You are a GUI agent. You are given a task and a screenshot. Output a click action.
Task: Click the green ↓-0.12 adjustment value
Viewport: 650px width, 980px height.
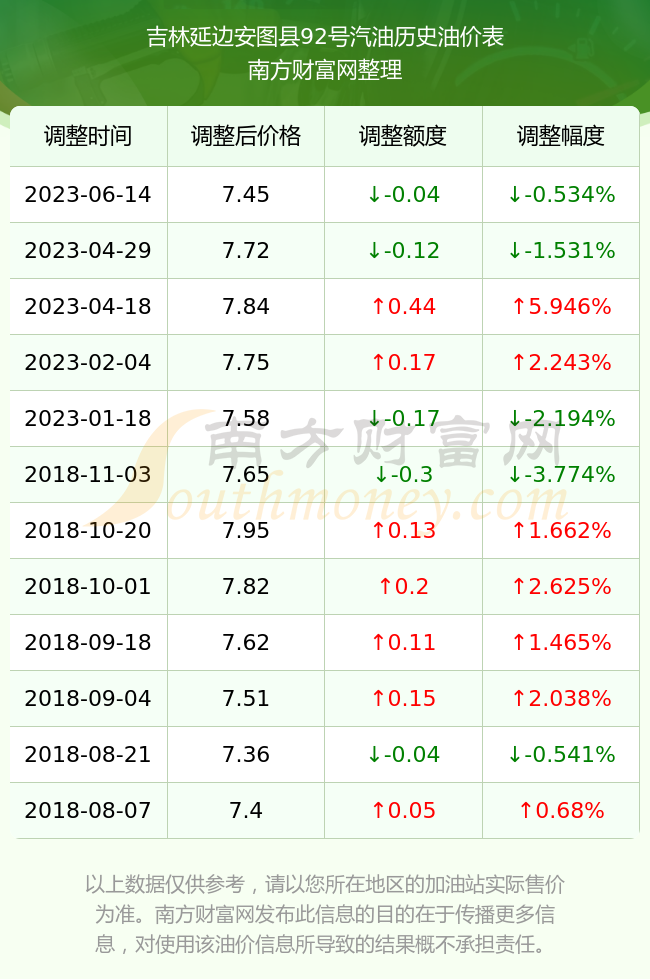(403, 251)
